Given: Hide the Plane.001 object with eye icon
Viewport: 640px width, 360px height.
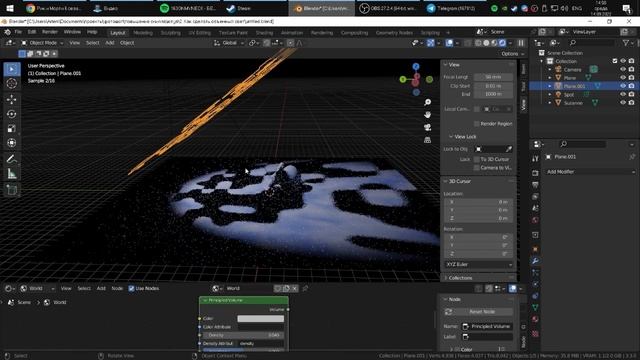Looking at the screenshot, I should point(623,86).
